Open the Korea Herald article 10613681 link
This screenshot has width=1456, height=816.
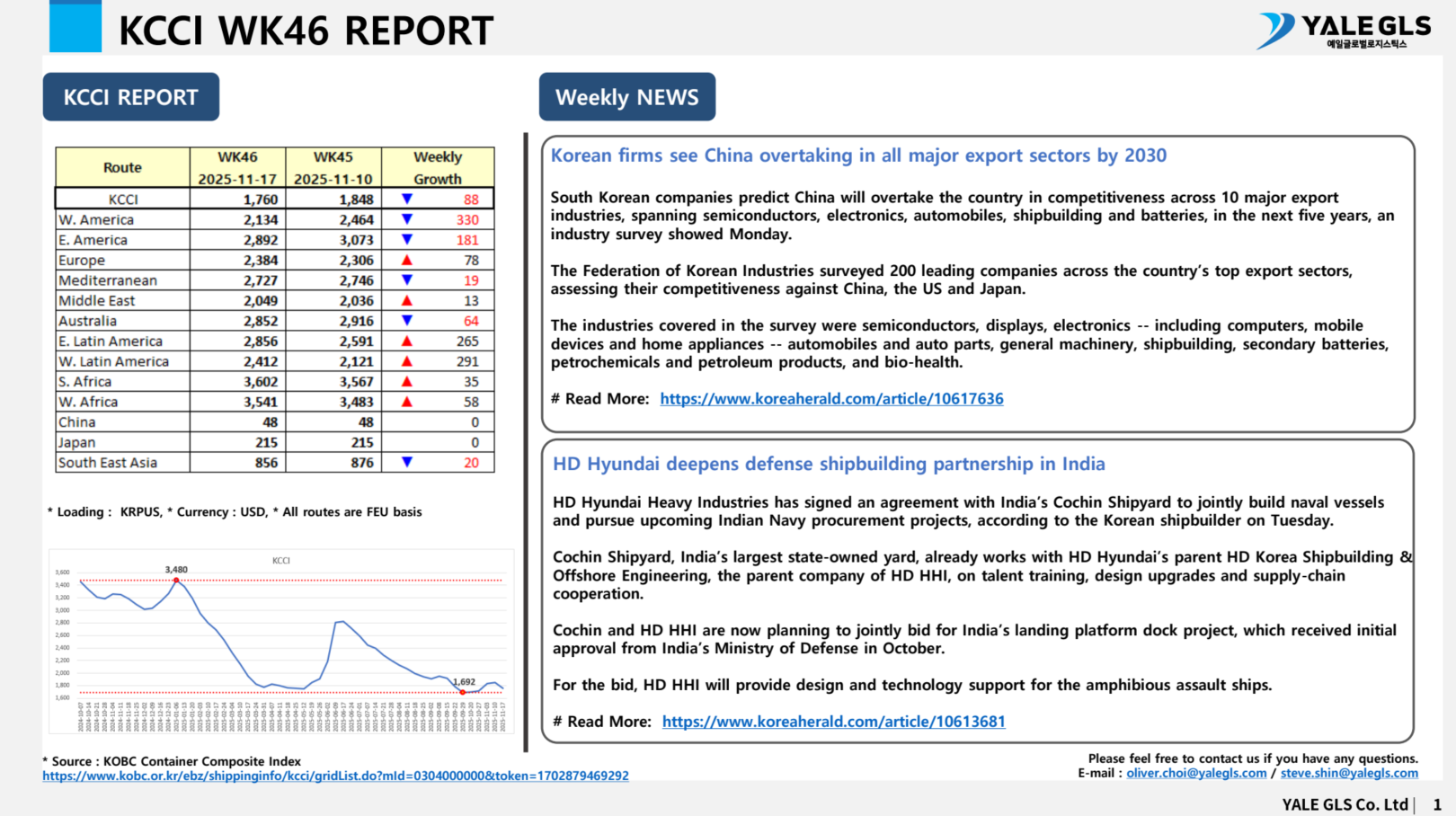[833, 722]
